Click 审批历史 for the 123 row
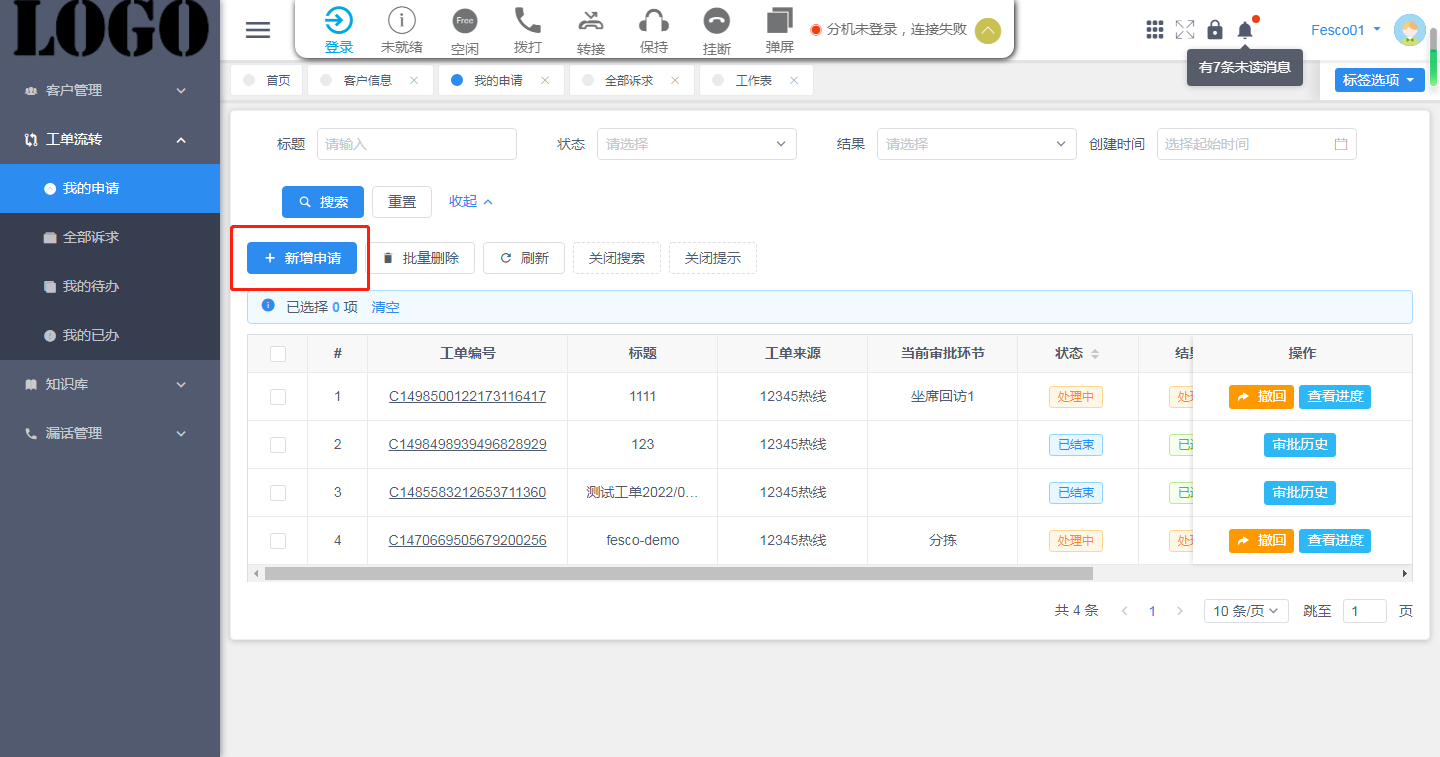This screenshot has width=1440, height=757. pos(1300,445)
